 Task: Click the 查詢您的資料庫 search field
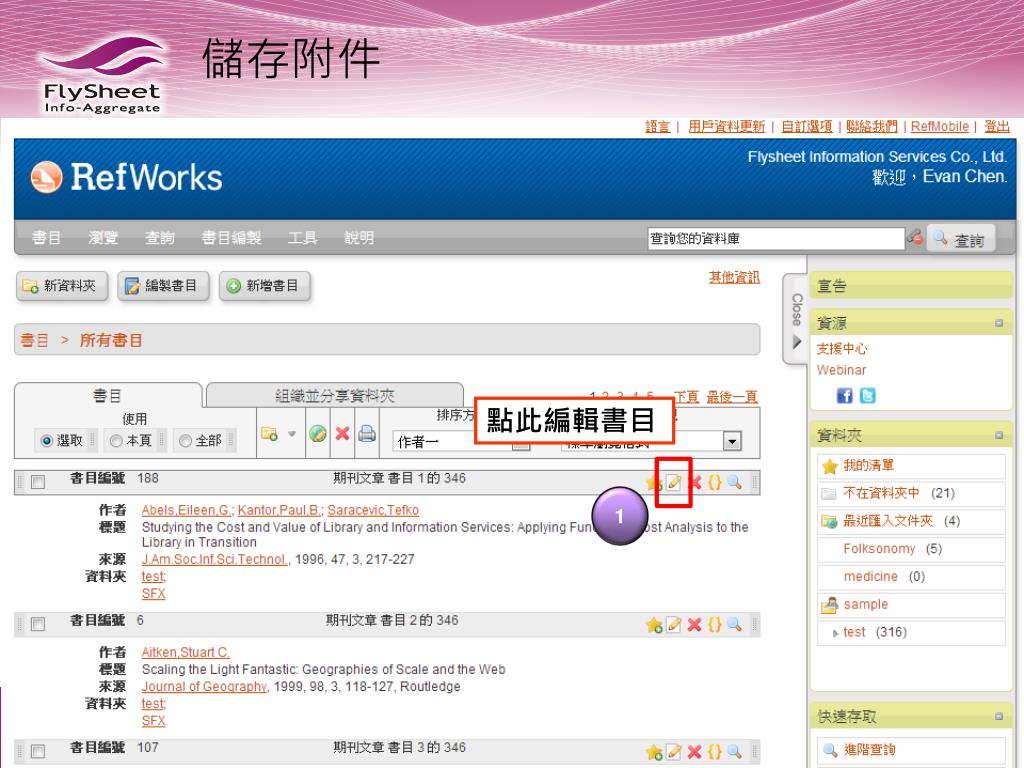click(776, 238)
